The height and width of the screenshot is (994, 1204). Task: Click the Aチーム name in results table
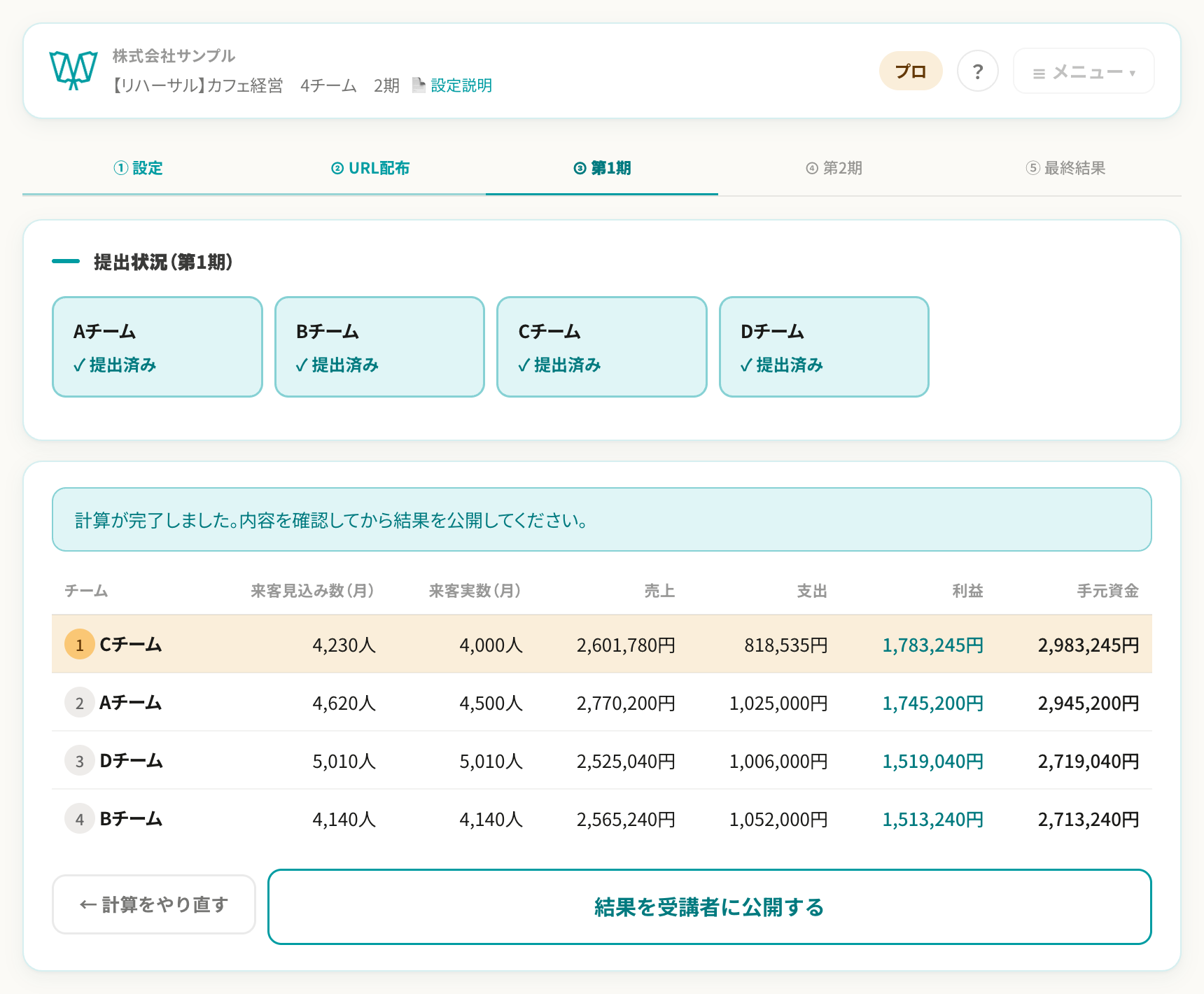131,703
